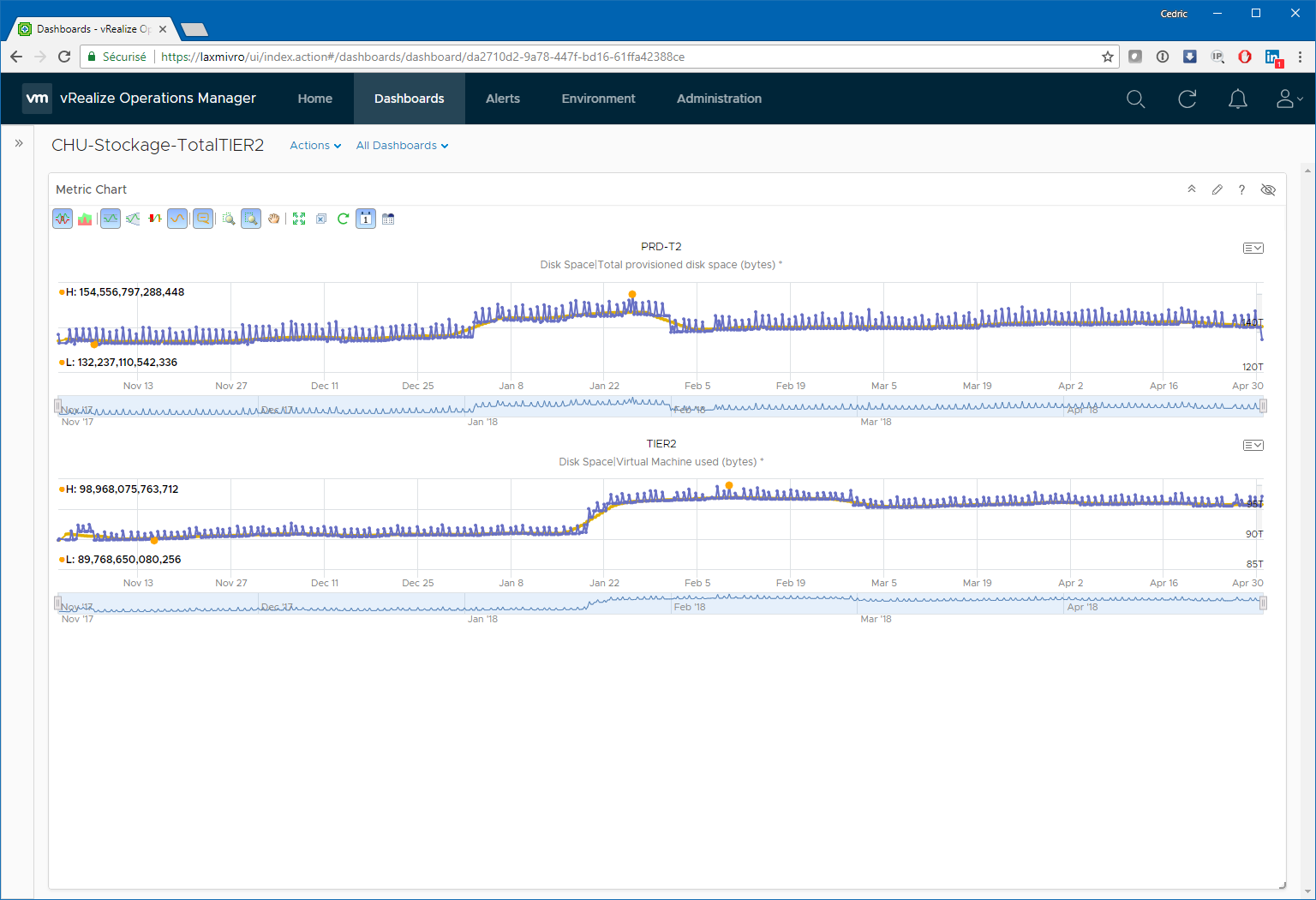Click the green refresh chart icon
This screenshot has height=900, width=1316.
[x=344, y=219]
